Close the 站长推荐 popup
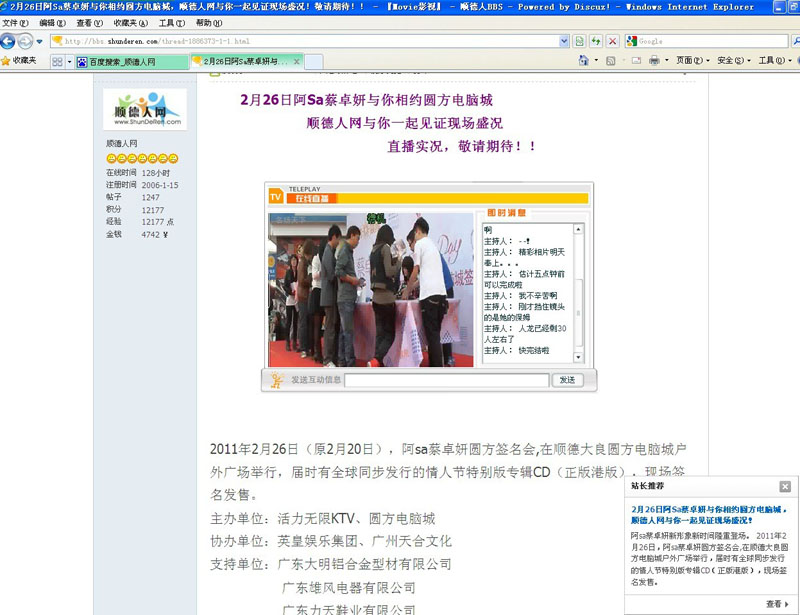This screenshot has width=800, height=615. [785, 486]
